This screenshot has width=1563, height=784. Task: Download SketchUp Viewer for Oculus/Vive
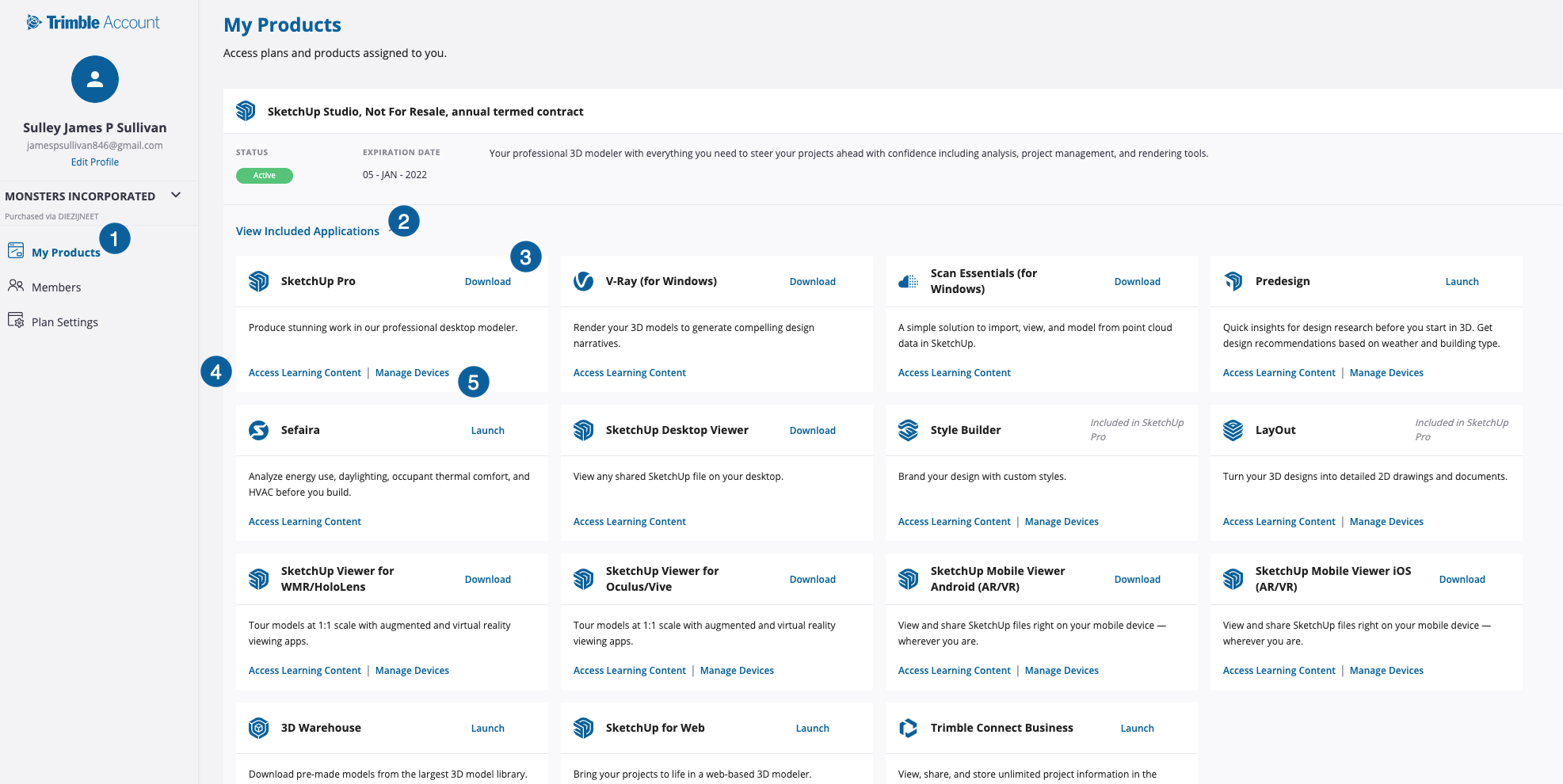coord(813,579)
